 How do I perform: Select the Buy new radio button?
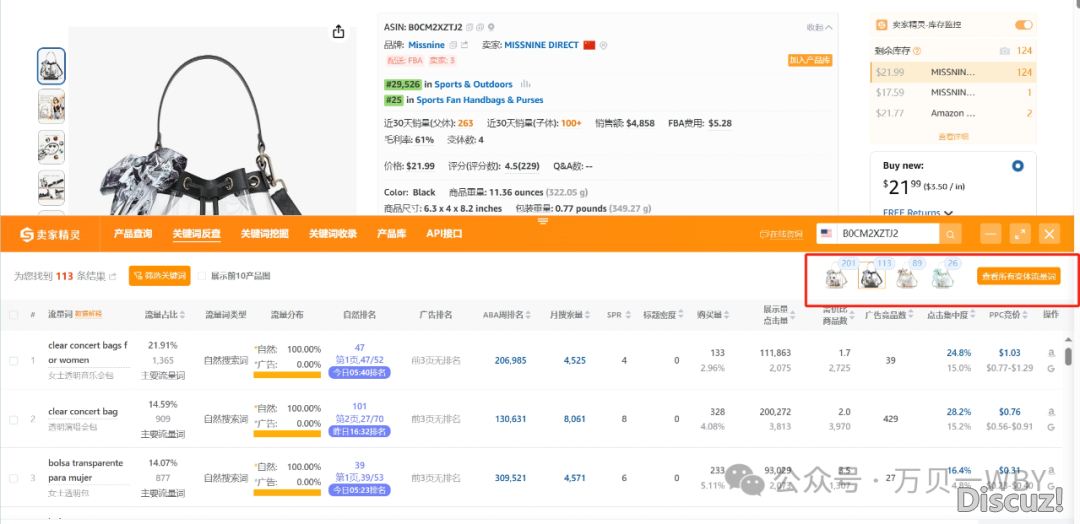(1017, 166)
